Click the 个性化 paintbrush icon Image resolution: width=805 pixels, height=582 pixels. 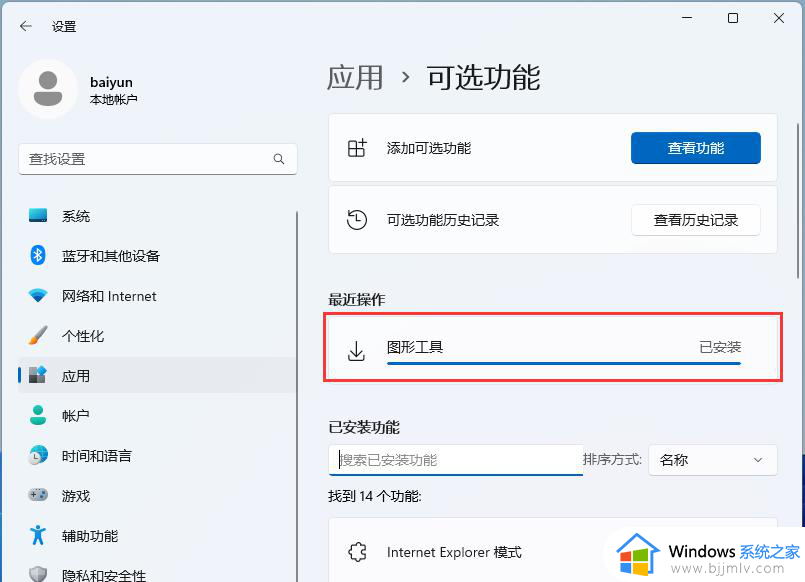click(x=38, y=335)
